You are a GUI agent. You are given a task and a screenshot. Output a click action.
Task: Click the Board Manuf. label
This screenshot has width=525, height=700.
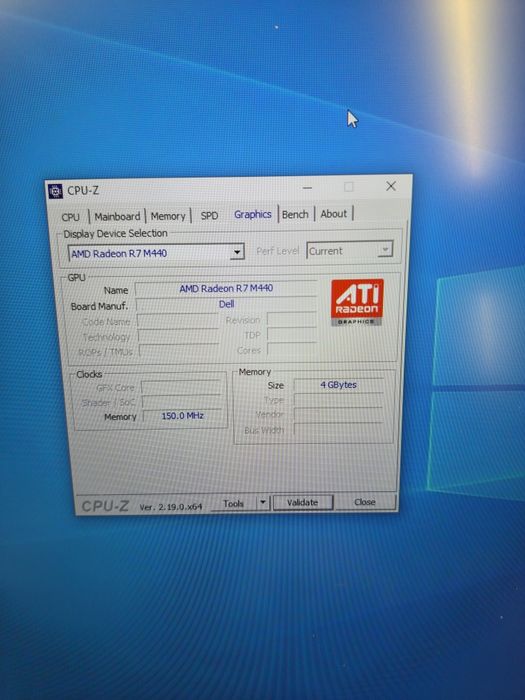pos(99,306)
